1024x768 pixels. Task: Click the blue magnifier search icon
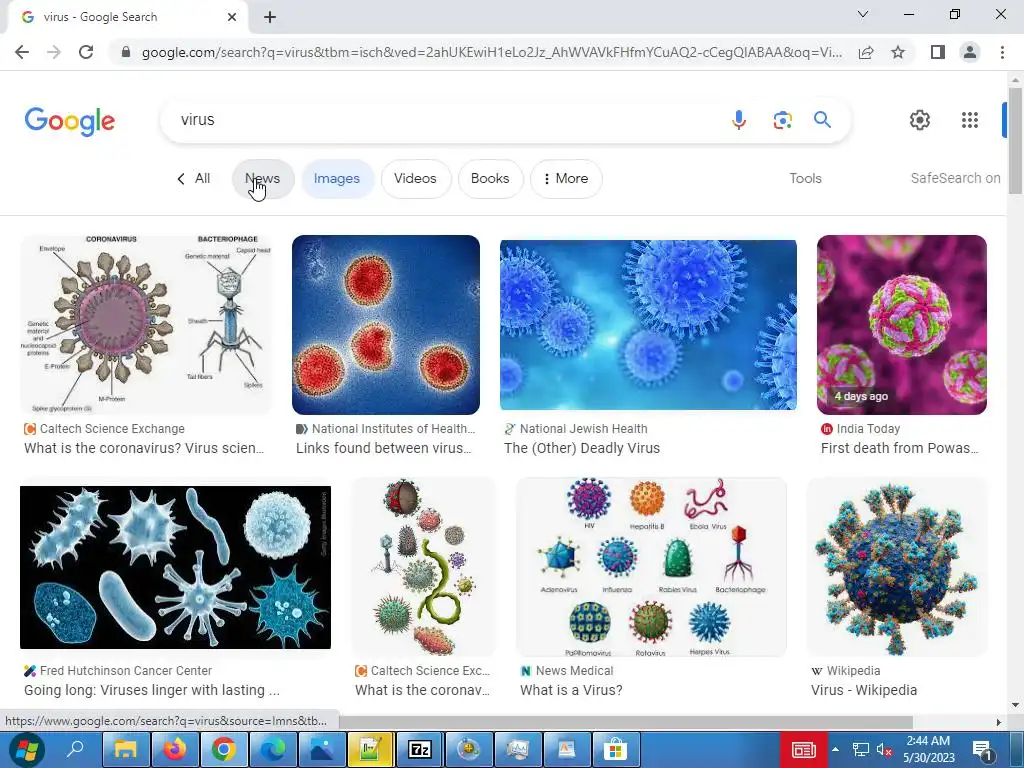coord(822,120)
